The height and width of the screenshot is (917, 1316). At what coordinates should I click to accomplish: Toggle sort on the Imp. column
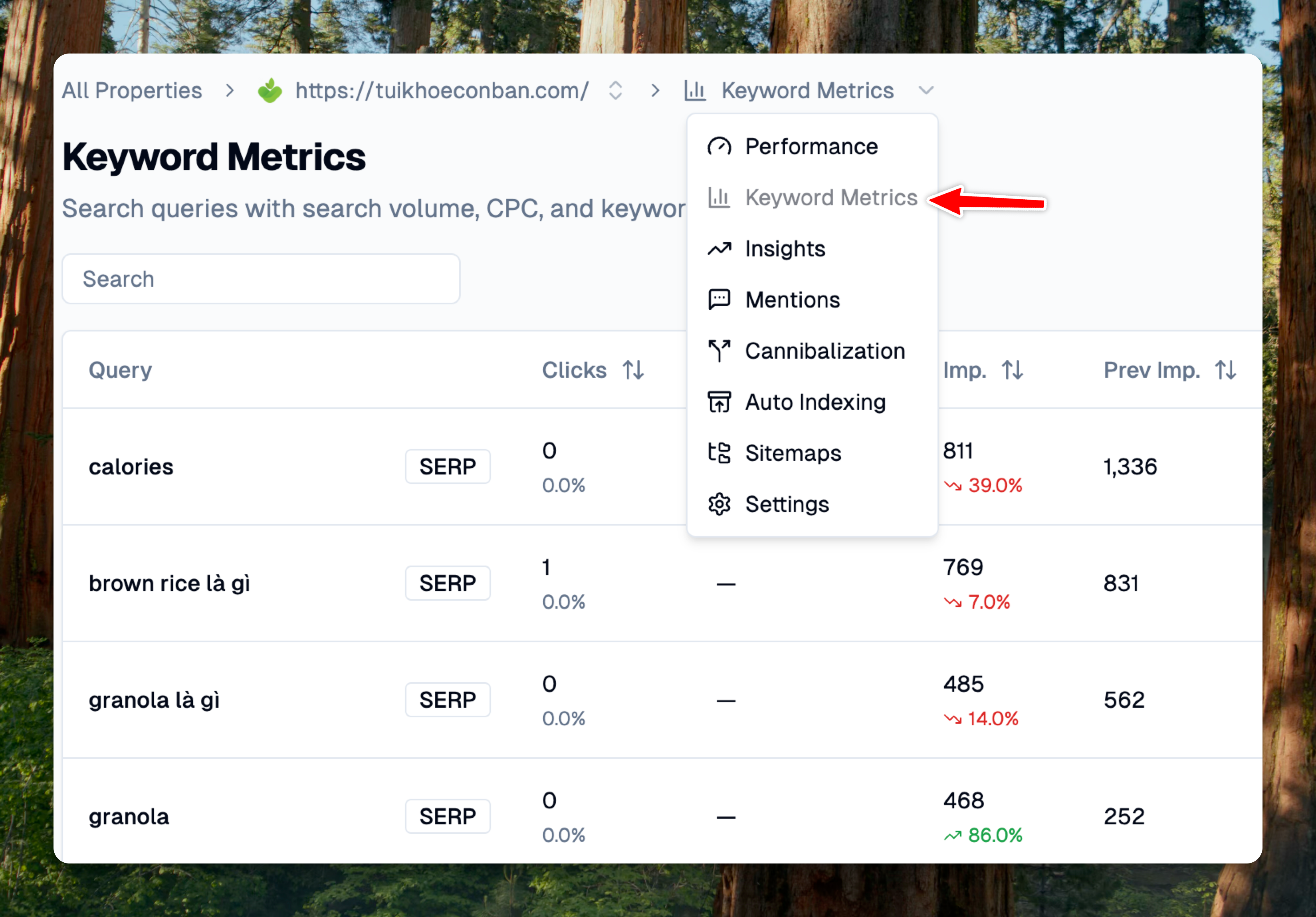pyautogui.click(x=1012, y=370)
